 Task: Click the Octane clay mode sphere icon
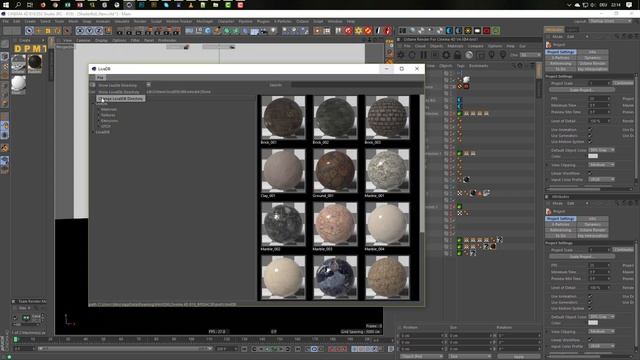pos(469,55)
